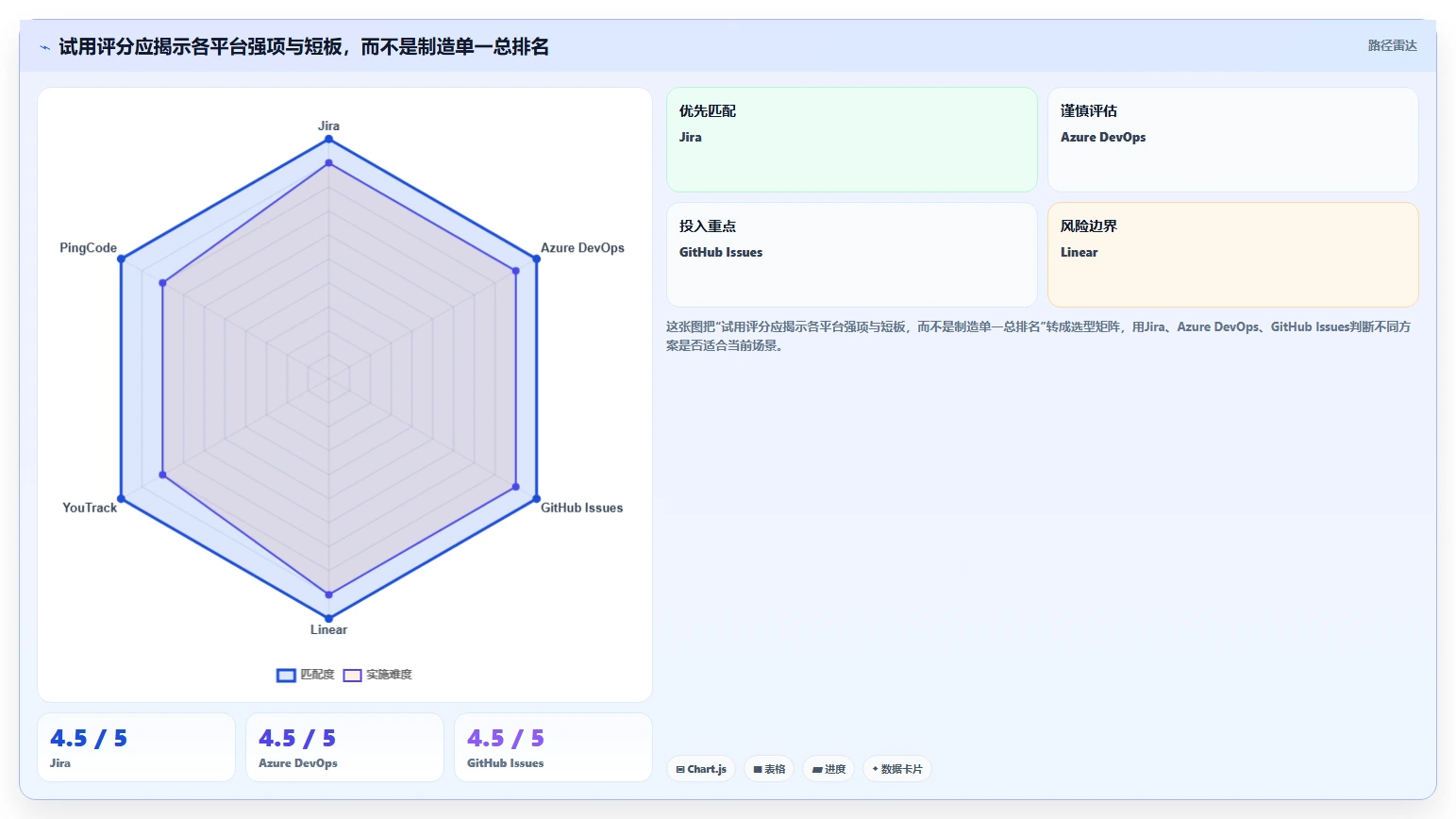Click the Jira axis label on radar

[x=328, y=125]
